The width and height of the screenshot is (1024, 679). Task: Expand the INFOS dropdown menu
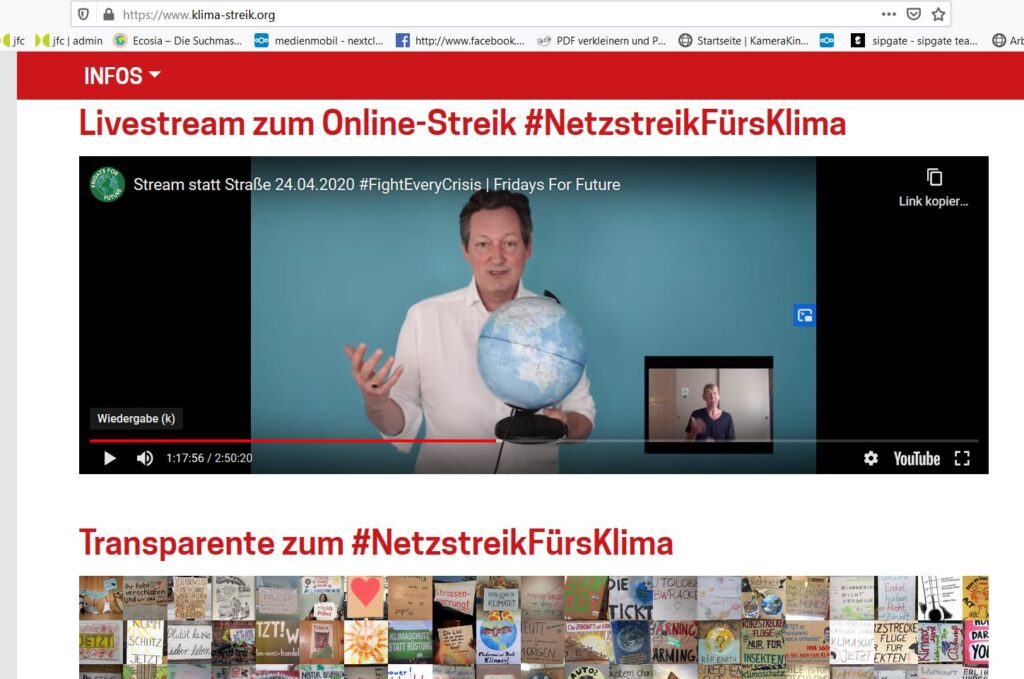click(122, 76)
